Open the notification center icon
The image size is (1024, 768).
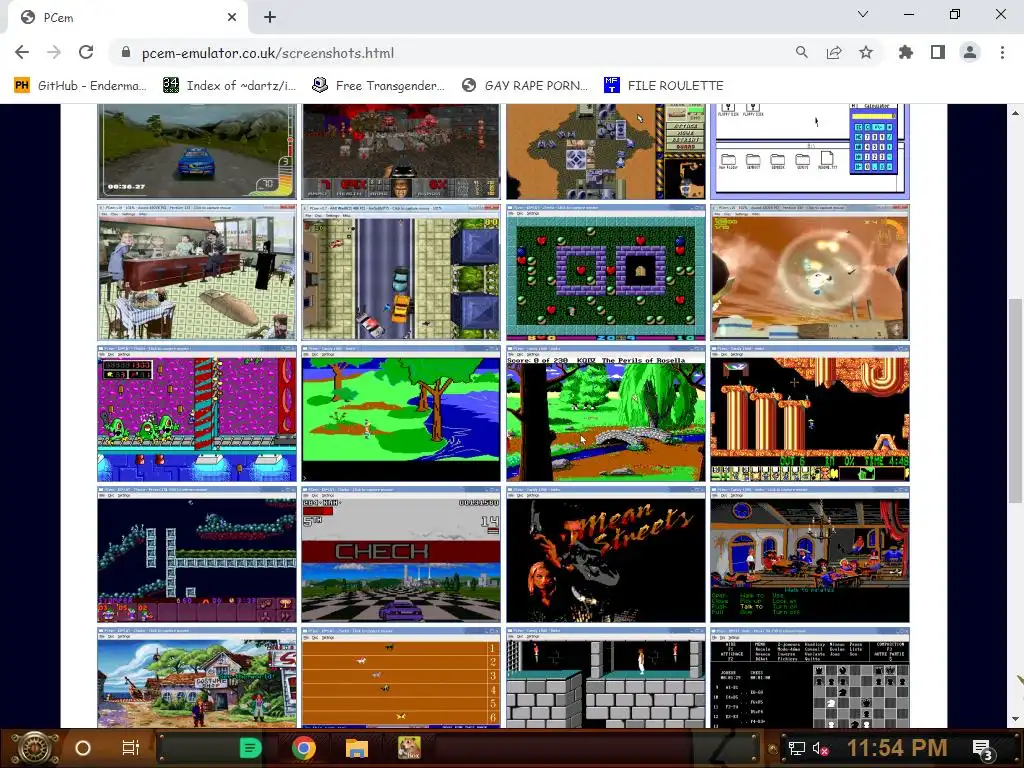(x=982, y=748)
